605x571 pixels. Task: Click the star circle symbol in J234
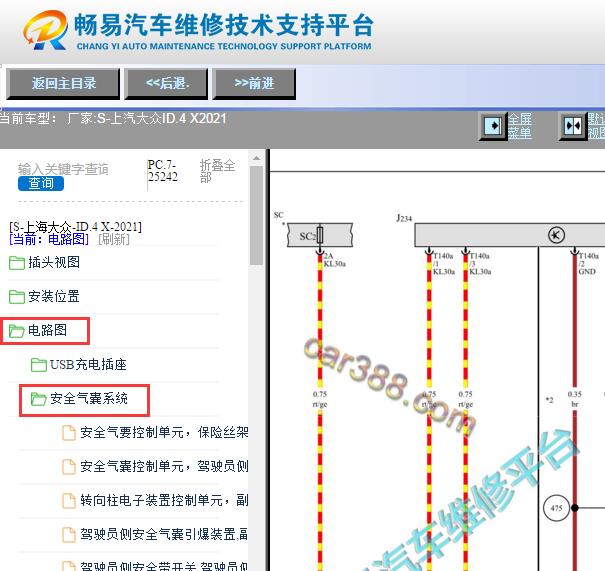(x=556, y=235)
